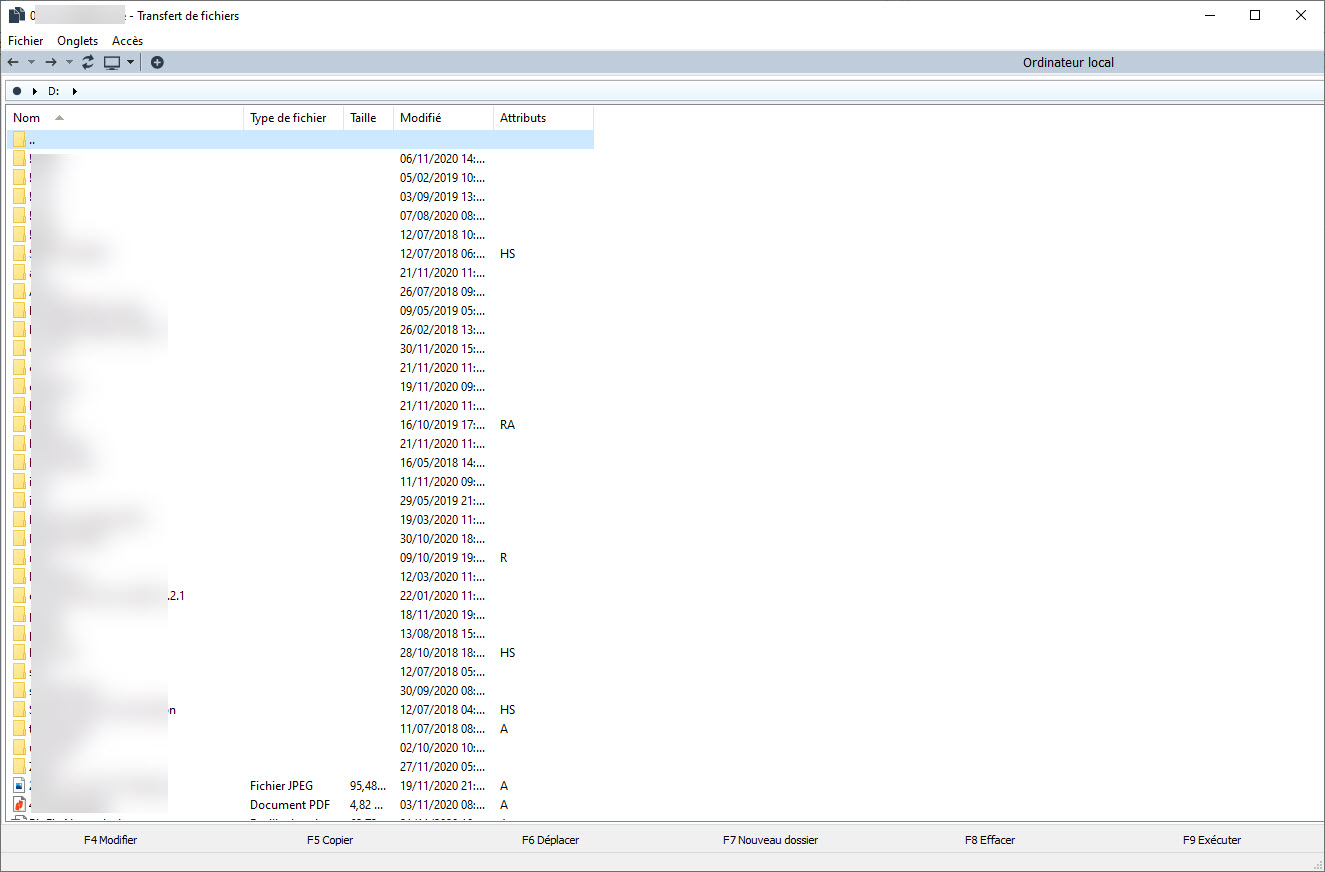
Task: Expand the arrow after D: in path
Action: pyautogui.click(x=75, y=91)
